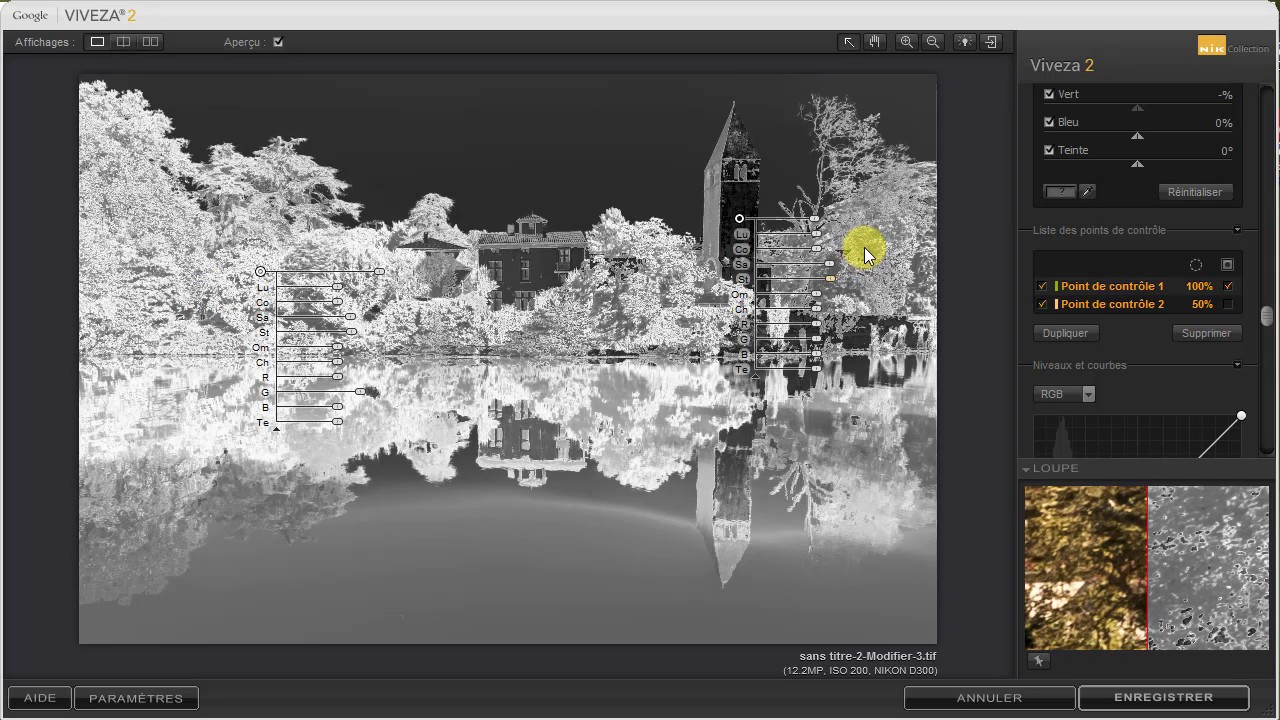Click ANNULER to cancel

pos(989,698)
